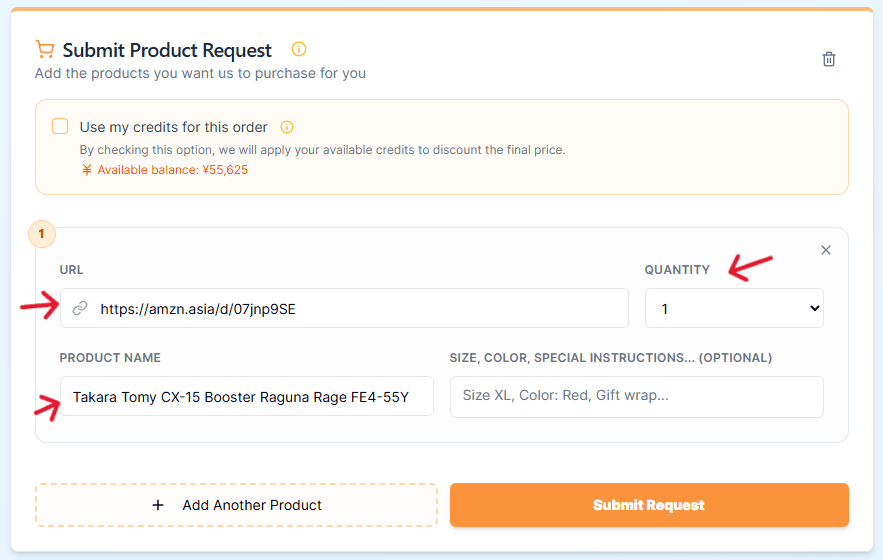Click the Submit Product Request heading

(x=167, y=50)
